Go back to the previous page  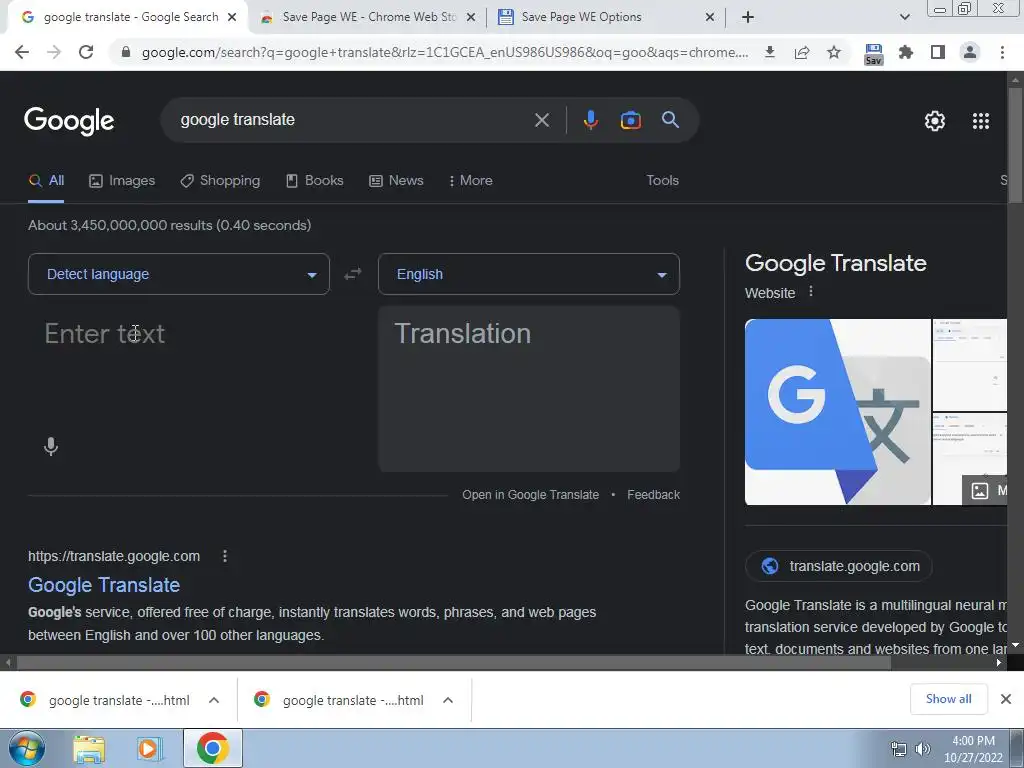(22, 52)
